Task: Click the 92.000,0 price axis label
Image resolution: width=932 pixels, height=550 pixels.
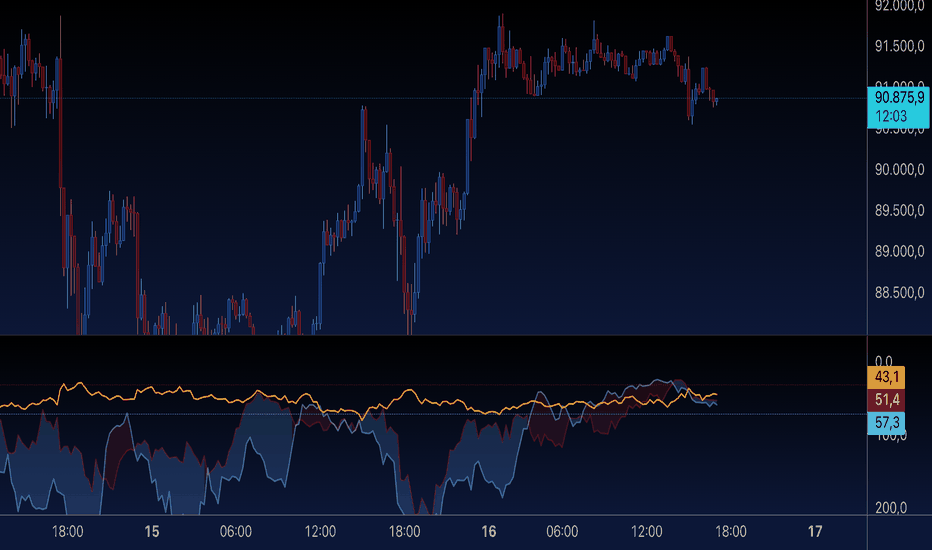Action: (x=899, y=6)
